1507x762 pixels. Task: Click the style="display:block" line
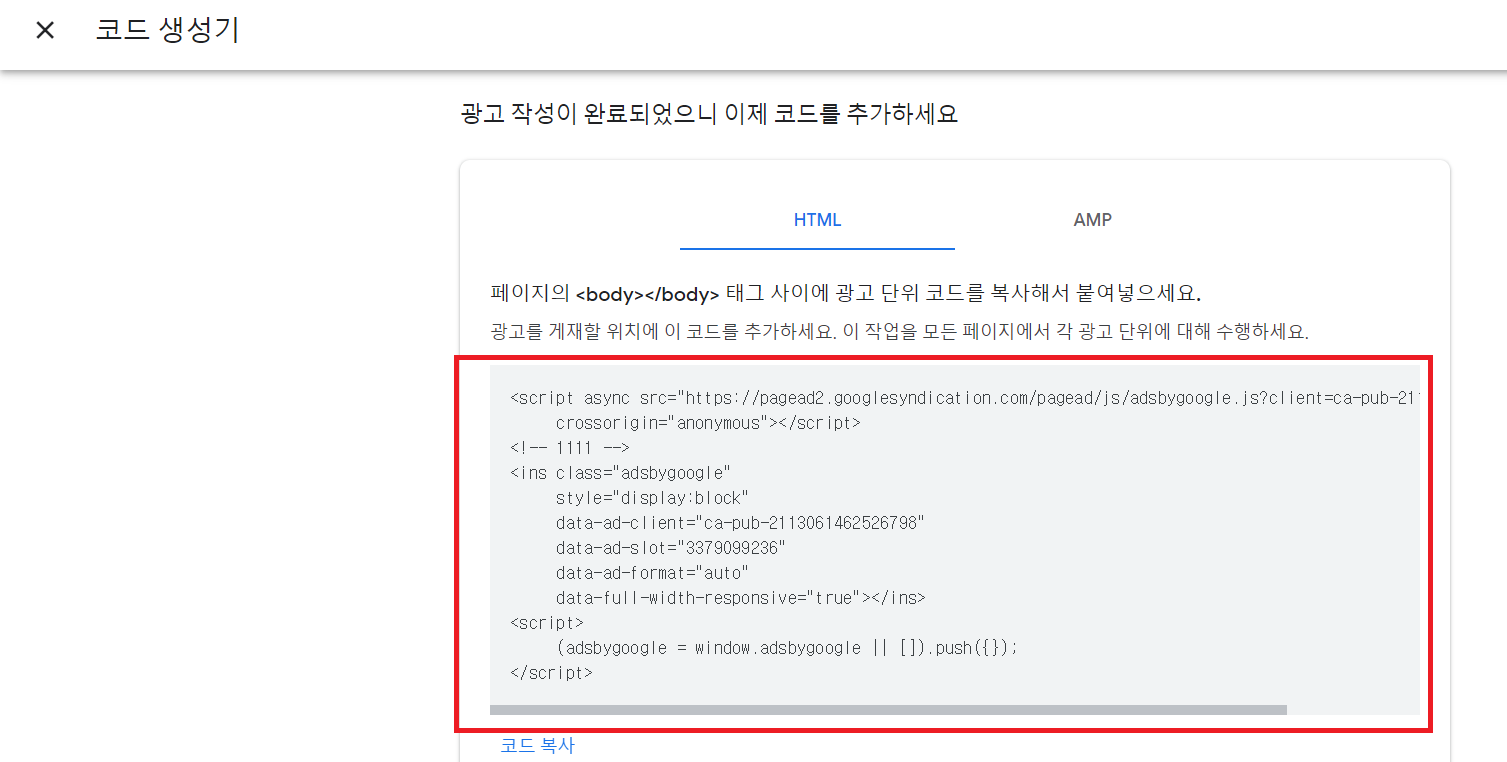pyautogui.click(x=652, y=498)
